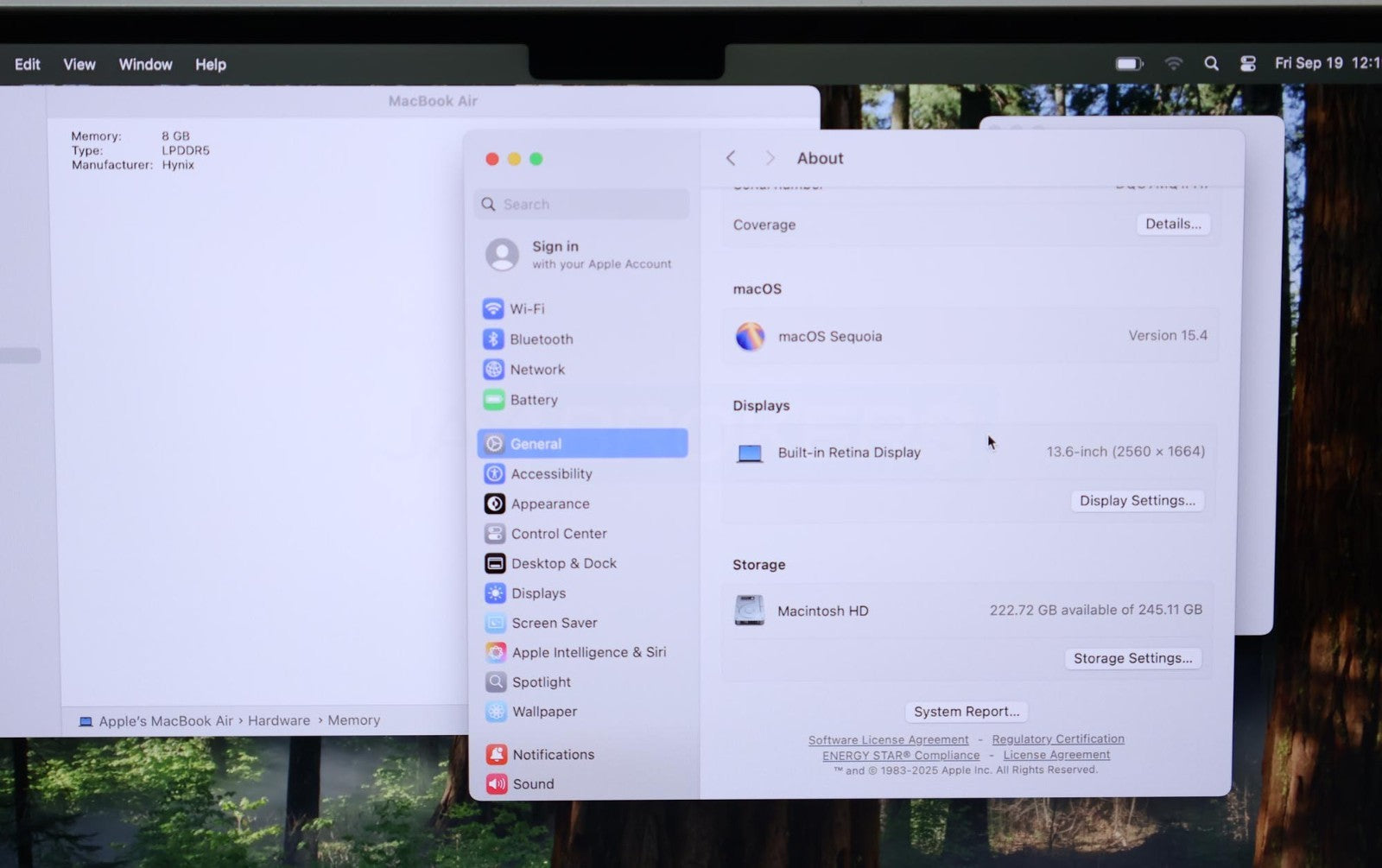Go to Battery settings
The height and width of the screenshot is (868, 1382).
click(533, 400)
